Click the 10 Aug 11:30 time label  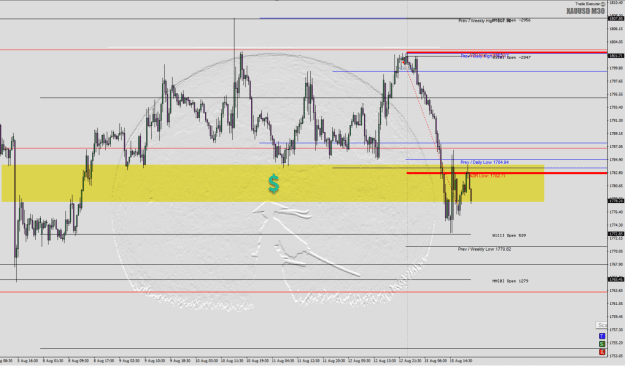[232, 361]
